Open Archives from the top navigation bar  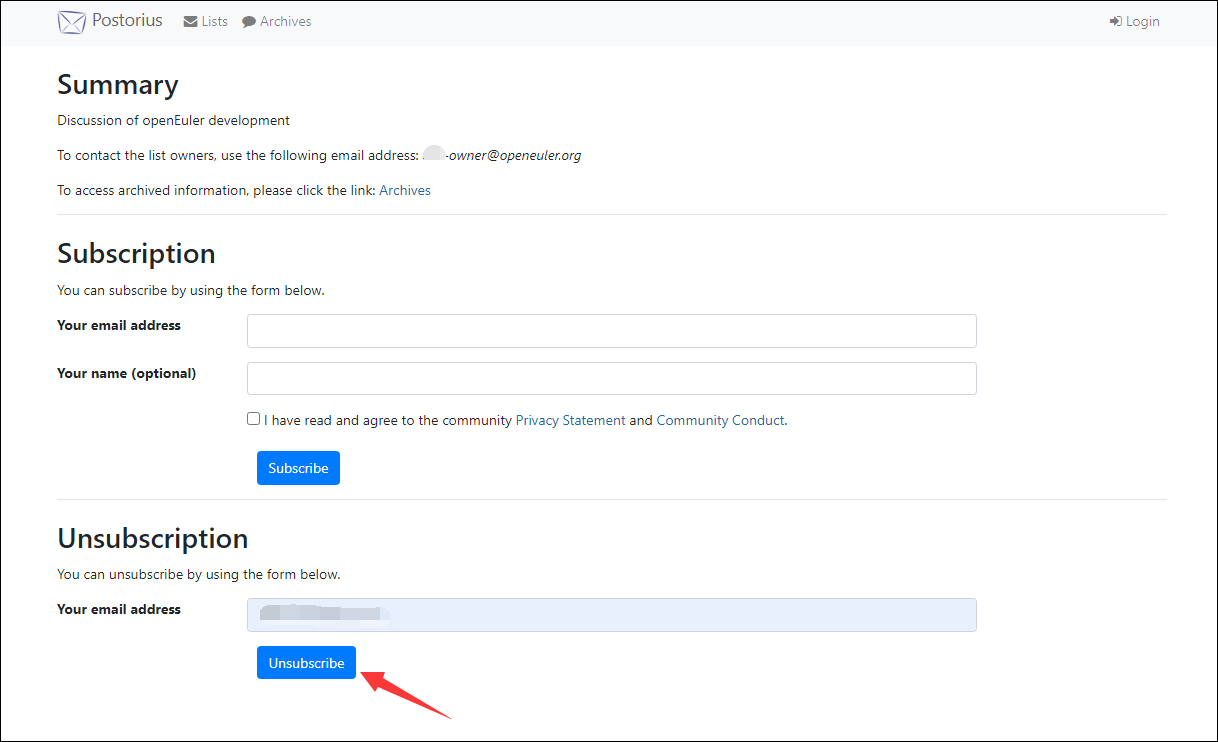coord(285,22)
